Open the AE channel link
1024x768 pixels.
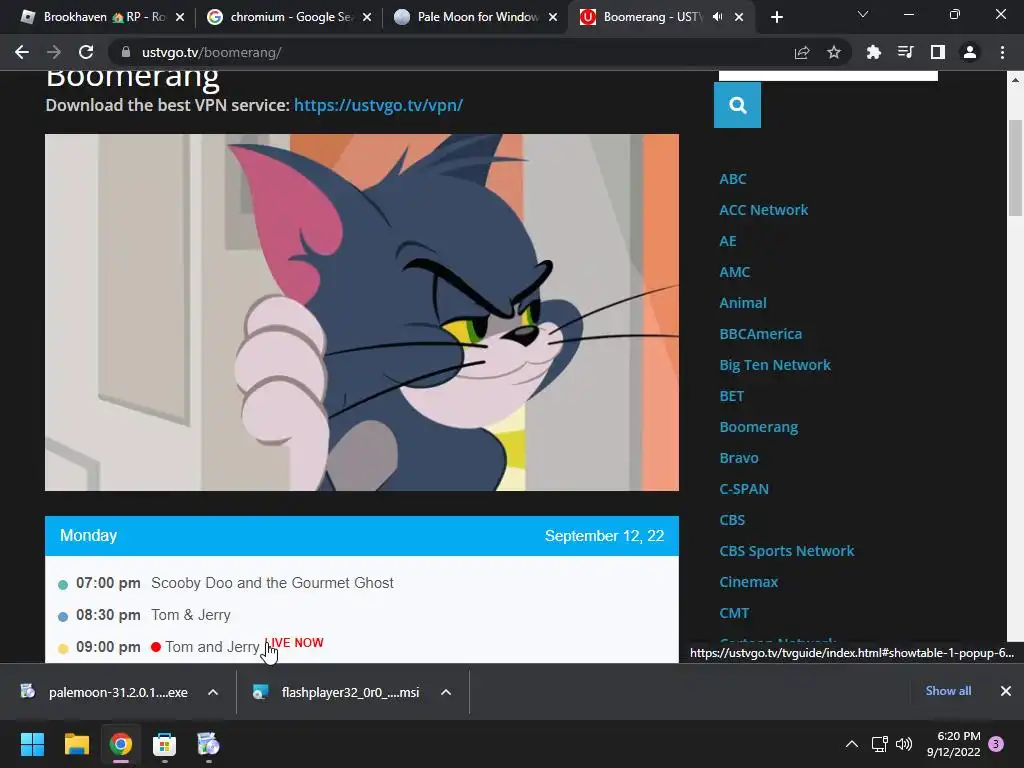click(728, 241)
